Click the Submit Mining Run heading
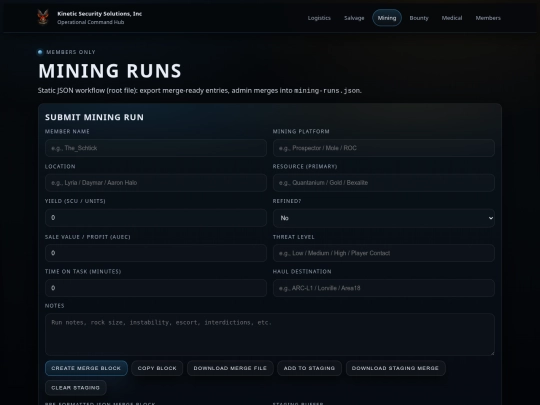540x405 pixels. click(94, 117)
